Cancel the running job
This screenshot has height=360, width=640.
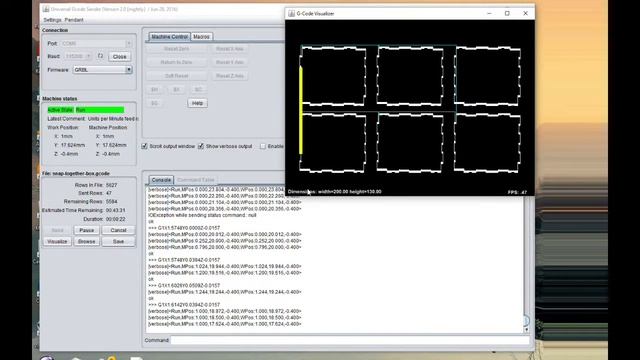pos(118,230)
